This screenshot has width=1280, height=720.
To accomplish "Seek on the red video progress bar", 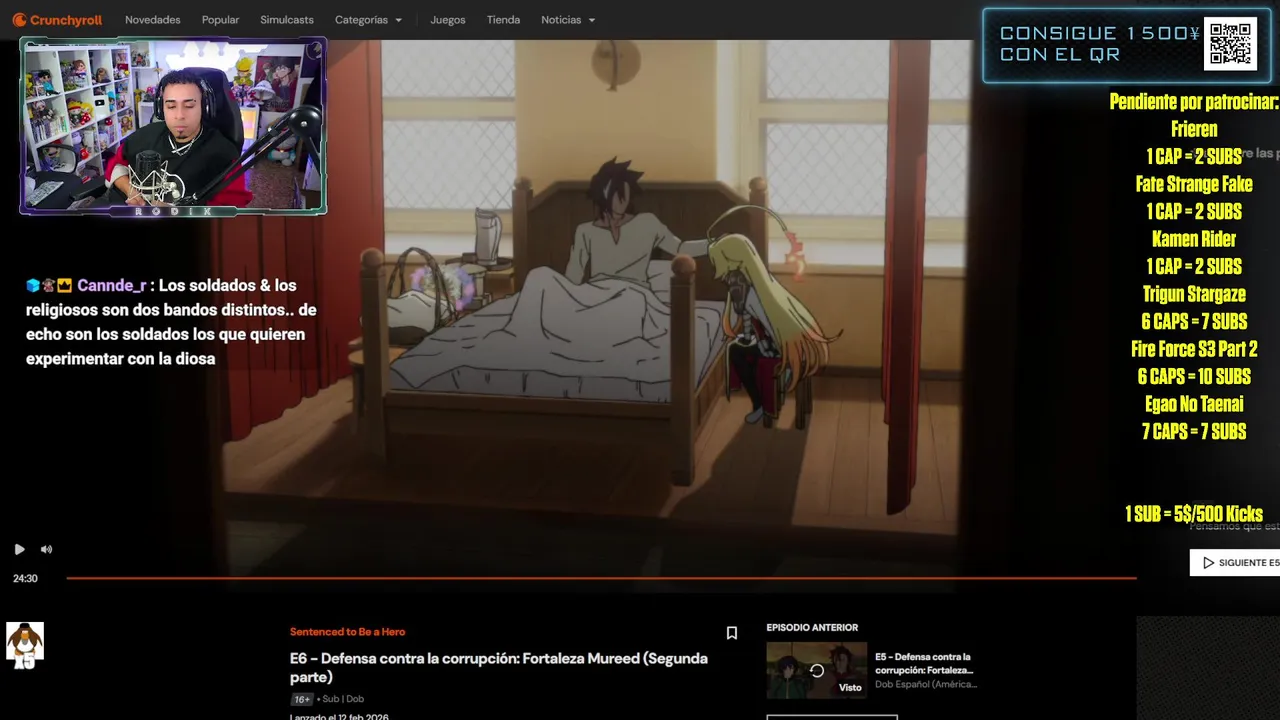I will [601, 578].
